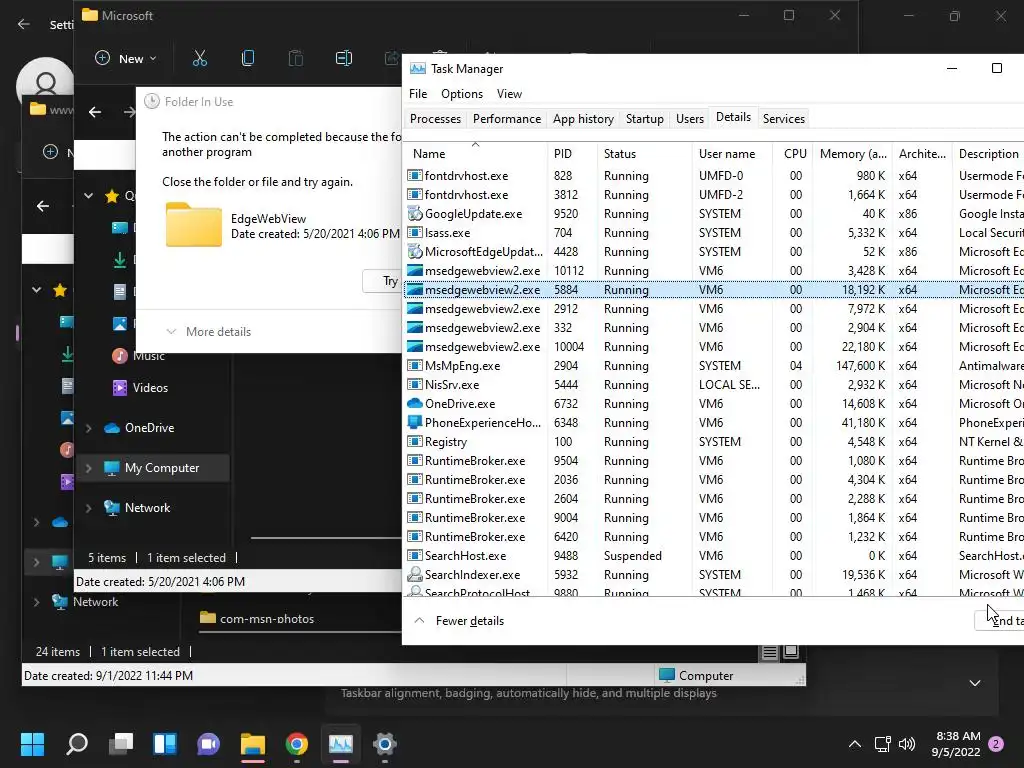Select lsass.exe process row
The image size is (1024, 768).
tap(714, 232)
